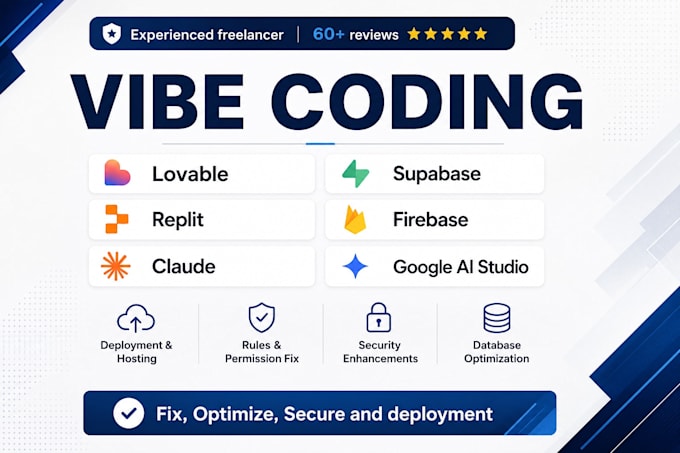Click the "Deployment & Hosting" label
The image size is (680, 453).
tap(136, 352)
